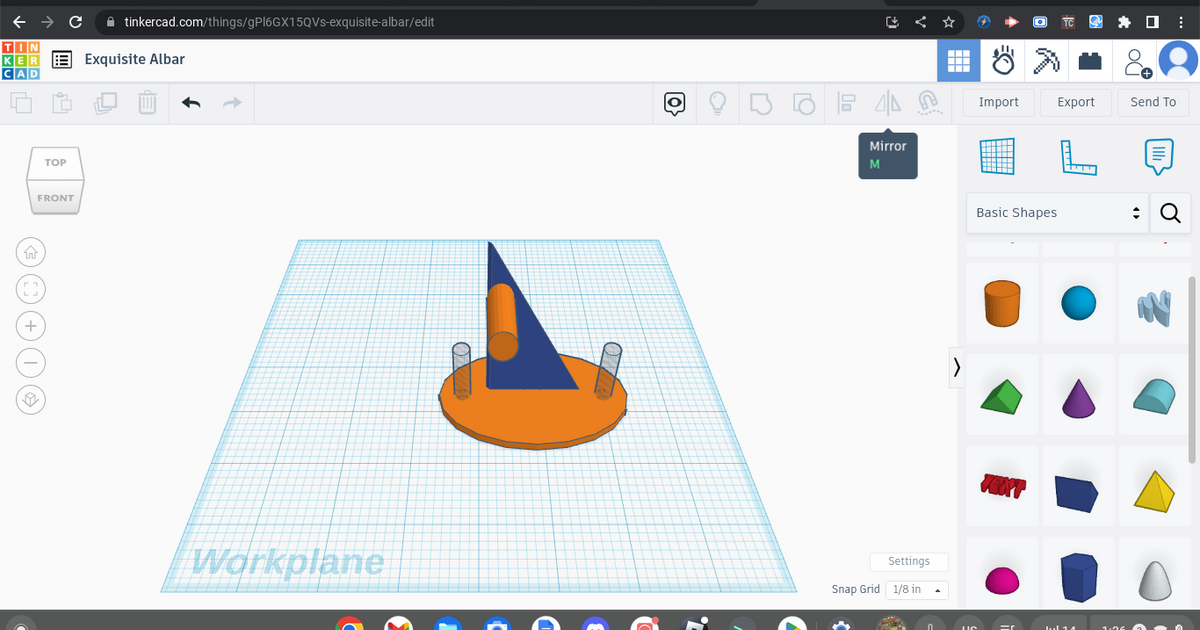The image size is (1200, 630).
Task: Toggle show all hidden lightbulb icon
Action: [717, 102]
